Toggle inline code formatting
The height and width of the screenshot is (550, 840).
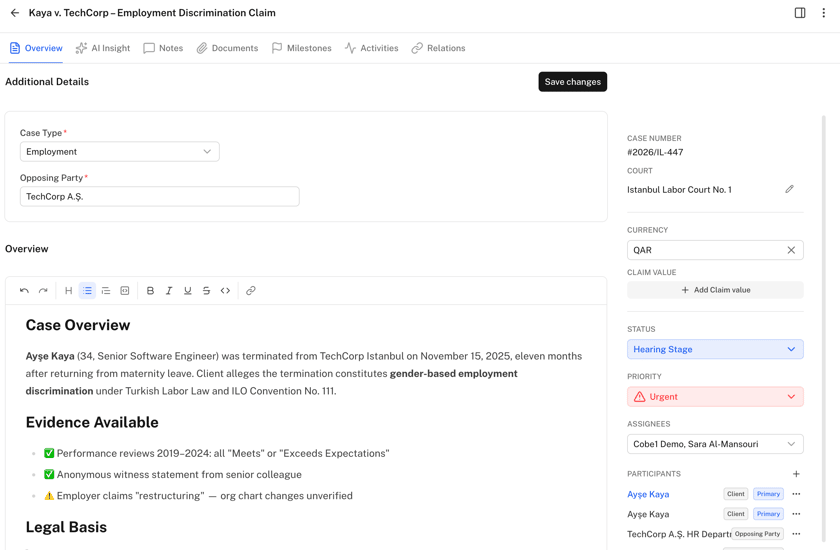coord(225,291)
